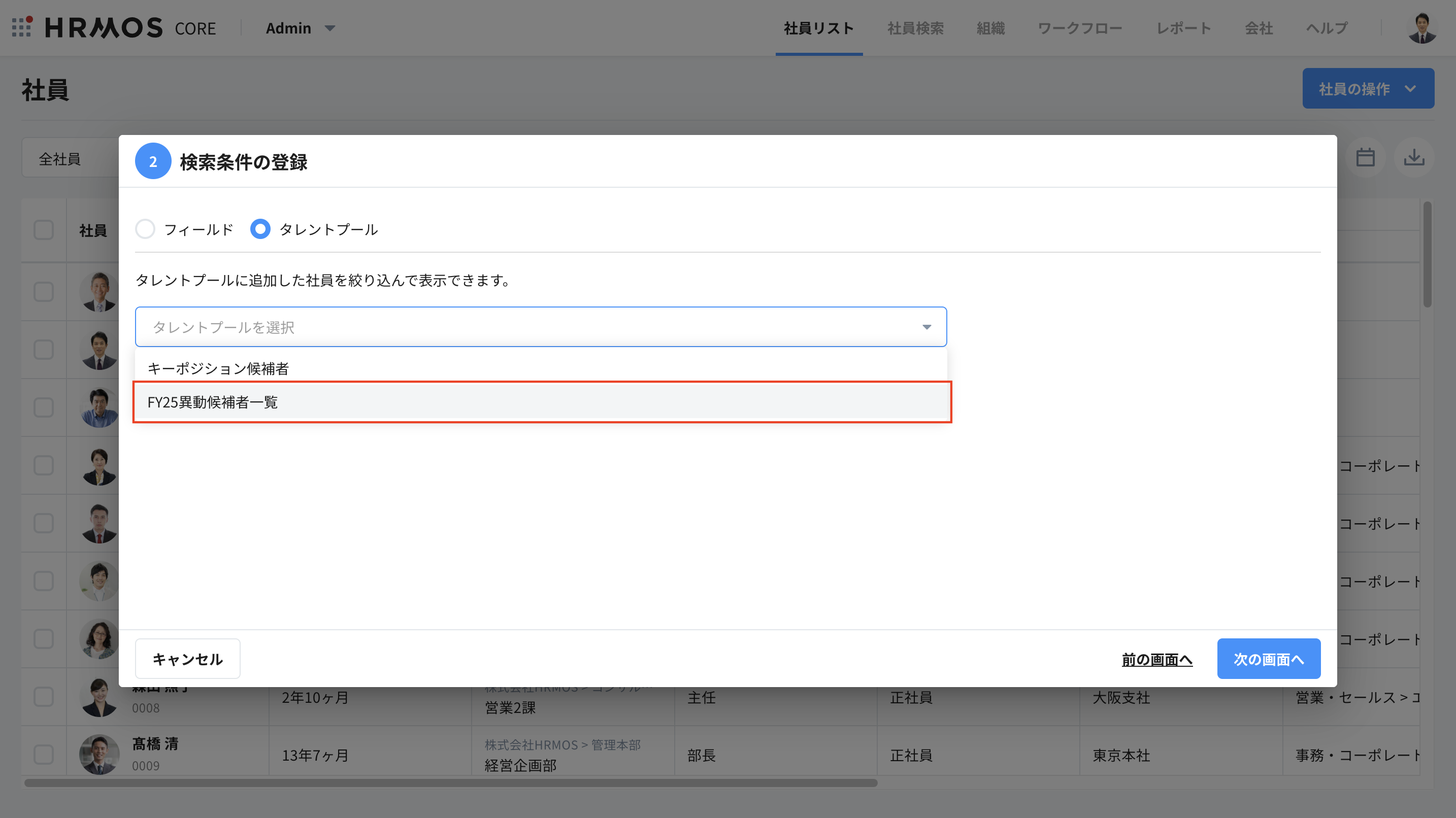Select the フィールド radio button
This screenshot has width=1456, height=818.
[x=145, y=229]
